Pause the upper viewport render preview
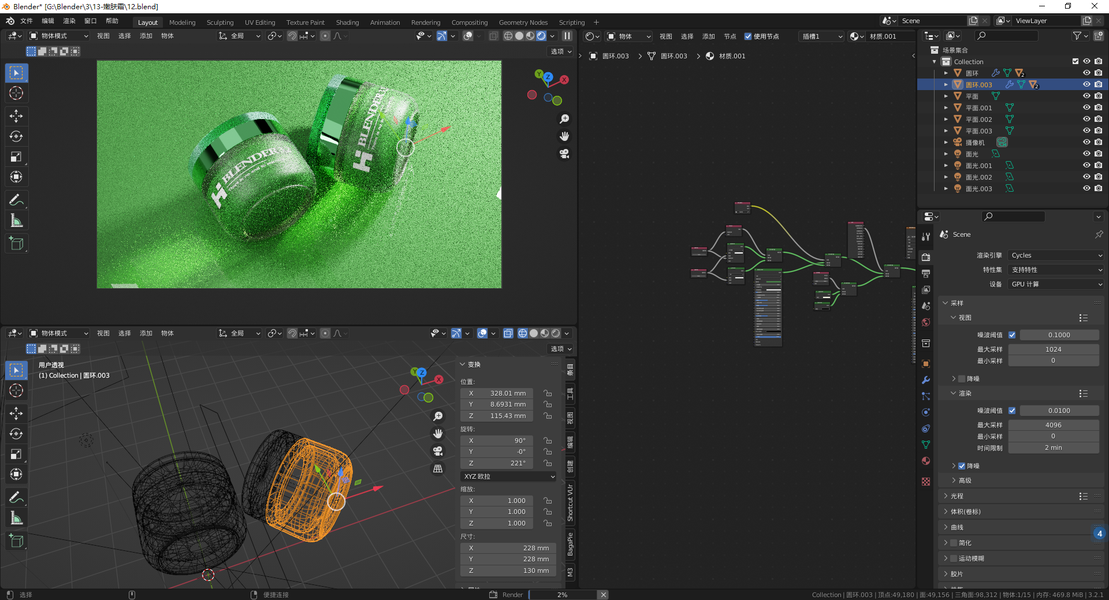Screen dimensions: 1109x600 point(567,36)
